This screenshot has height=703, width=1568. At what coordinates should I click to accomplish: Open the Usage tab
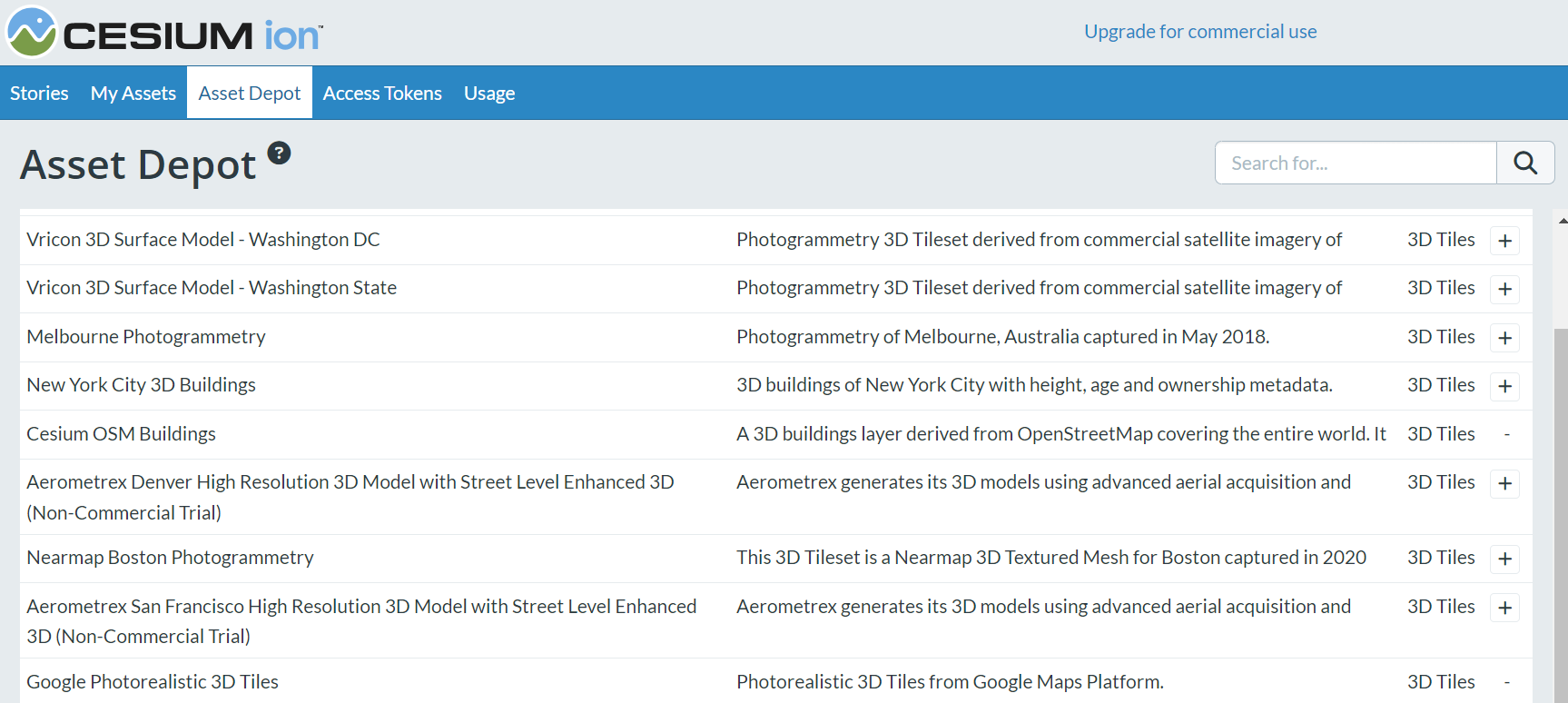[x=489, y=94]
